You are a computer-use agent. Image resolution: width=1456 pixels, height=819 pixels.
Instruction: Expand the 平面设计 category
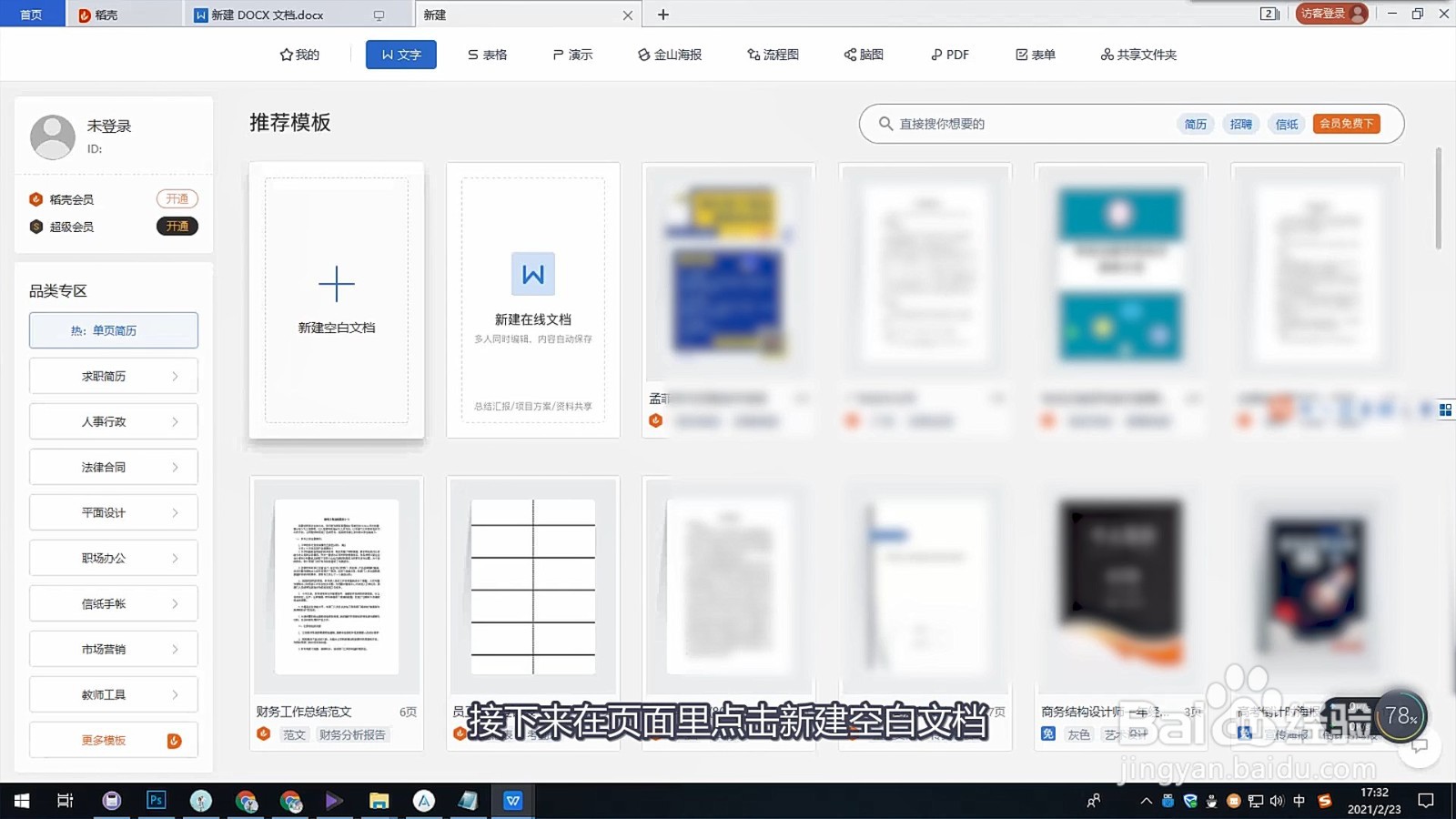113,511
